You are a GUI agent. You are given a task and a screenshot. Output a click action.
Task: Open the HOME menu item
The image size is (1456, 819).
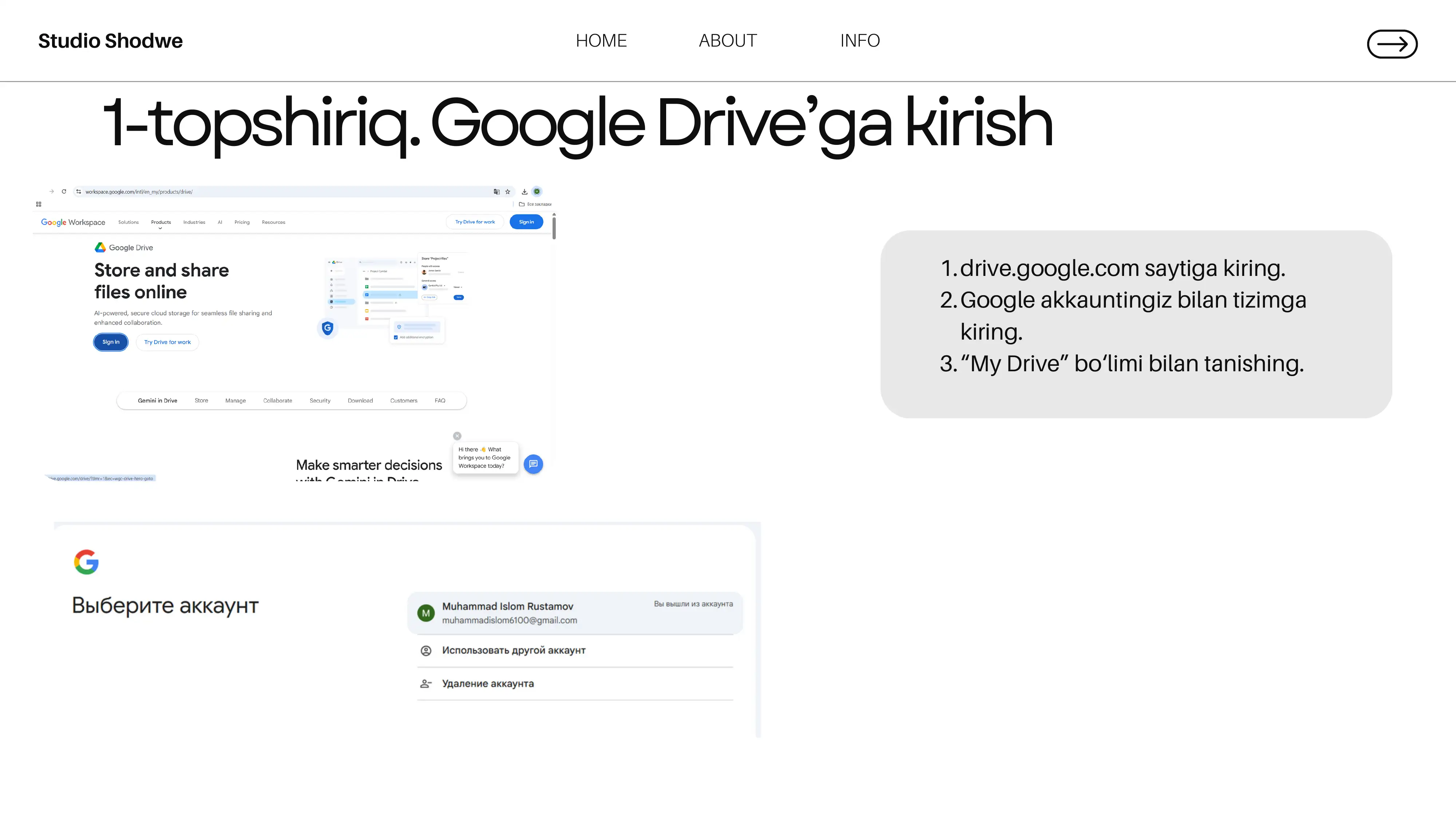(x=601, y=41)
